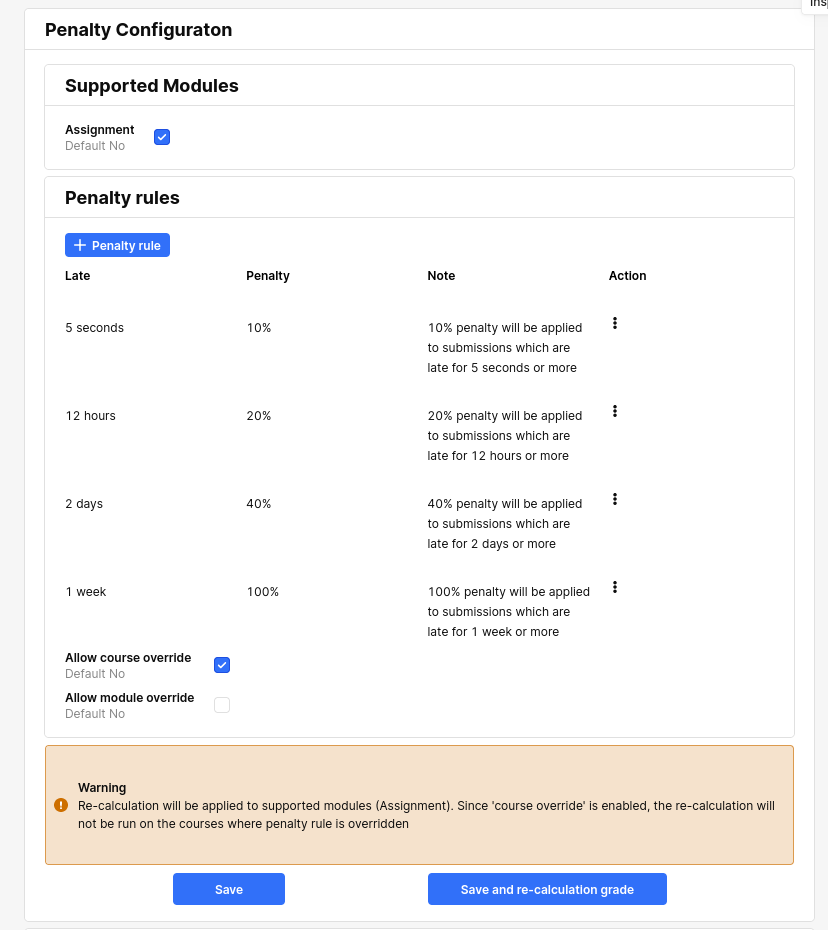Click plus icon on Penalty rule button
This screenshot has height=930, width=828.
click(79, 245)
